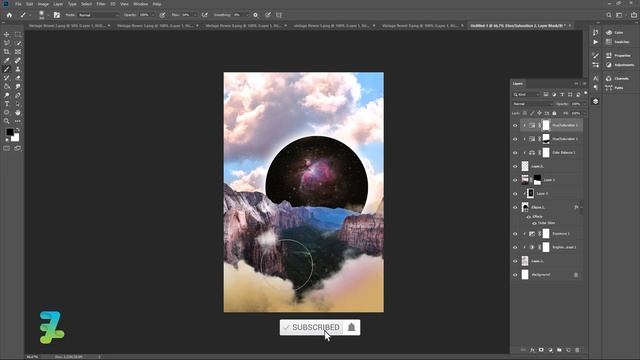Screen dimensions: 640x360
Task: Open the Search icon at top right
Action: (609, 15)
